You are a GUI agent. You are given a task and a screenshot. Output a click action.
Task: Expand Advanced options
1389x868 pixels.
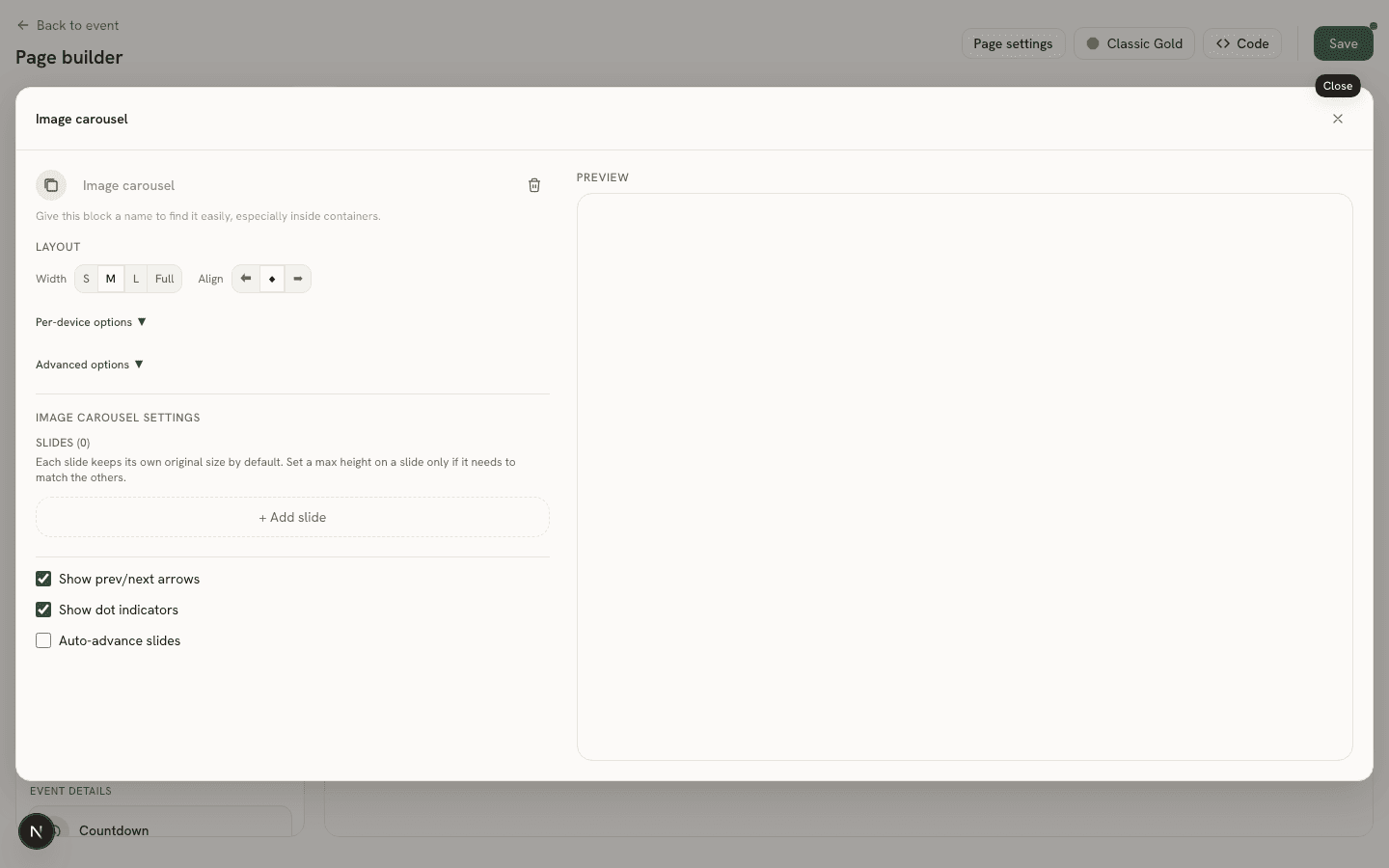click(x=90, y=365)
